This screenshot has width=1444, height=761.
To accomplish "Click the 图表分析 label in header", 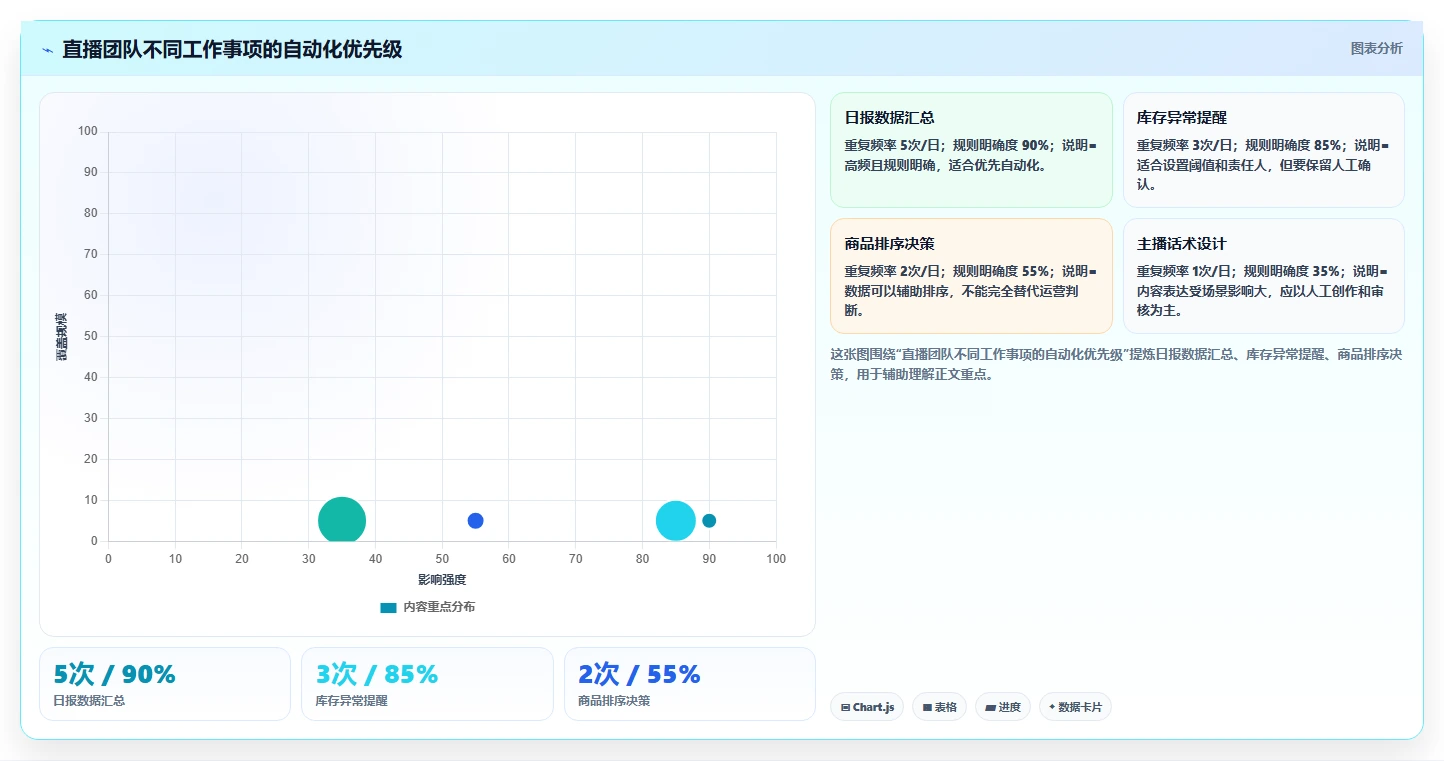I will pos(1376,48).
